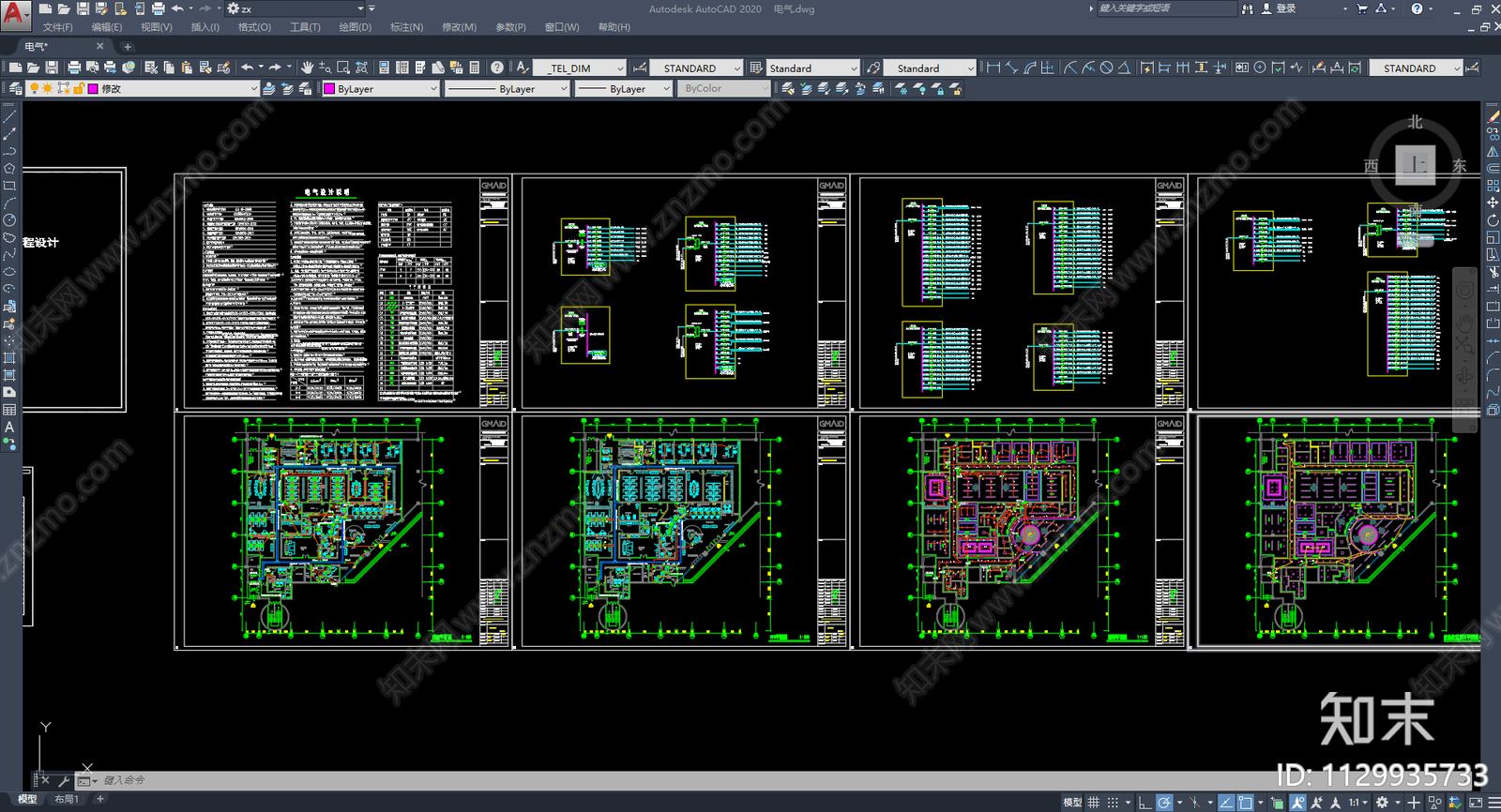The width and height of the screenshot is (1501, 812).
Task: Click the Plot printer icon in standard toolbar
Action: [74, 68]
